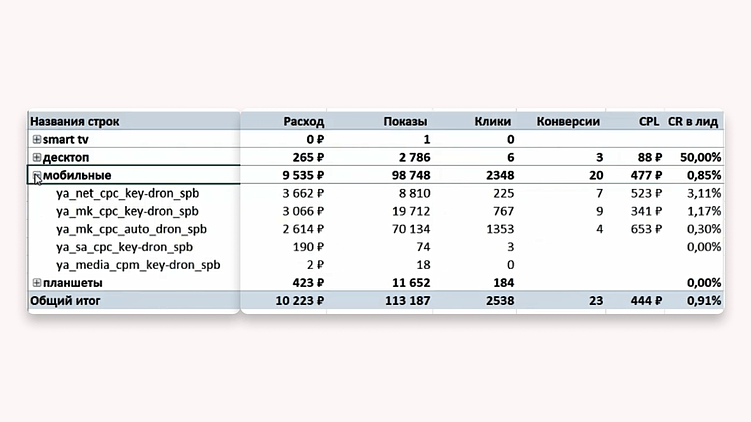Expand the планшеты row group
Viewport: 751px width, 422px height.
(37, 283)
